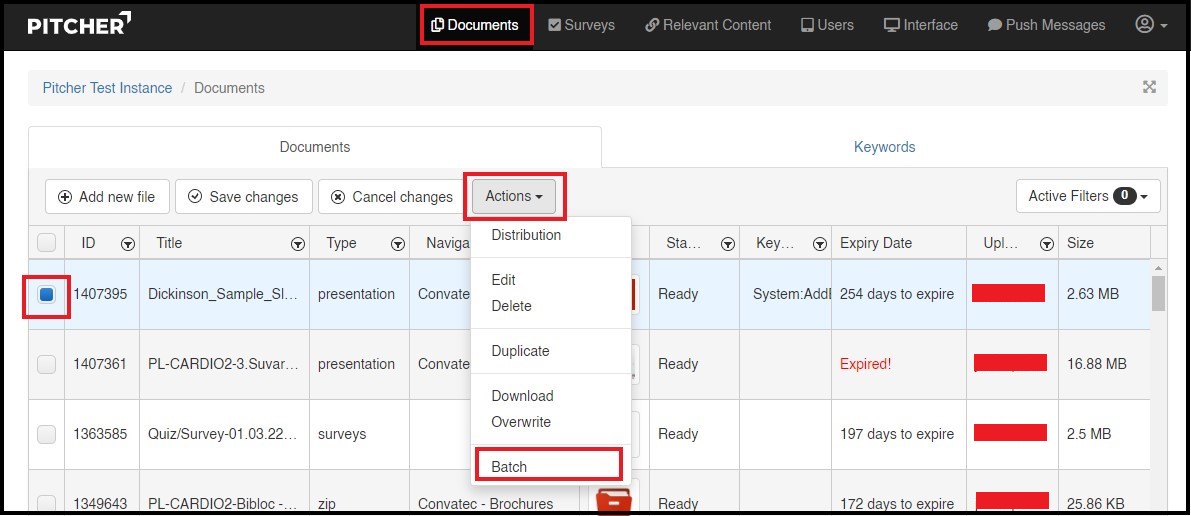Select Duplicate in the Actions menu
Screen dimensions: 1191x516
(x=520, y=351)
